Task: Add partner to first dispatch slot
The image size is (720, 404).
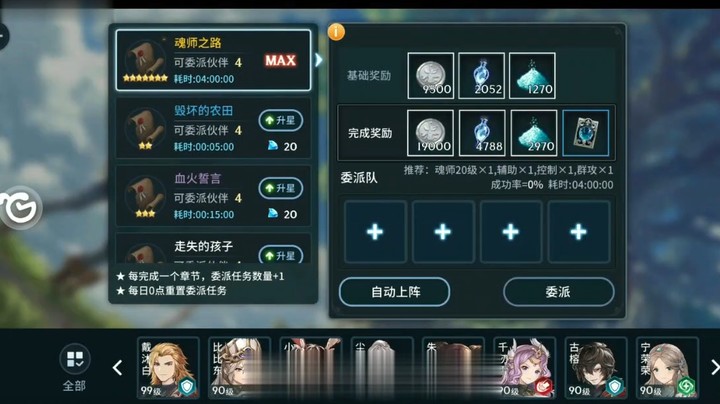Action: point(375,232)
